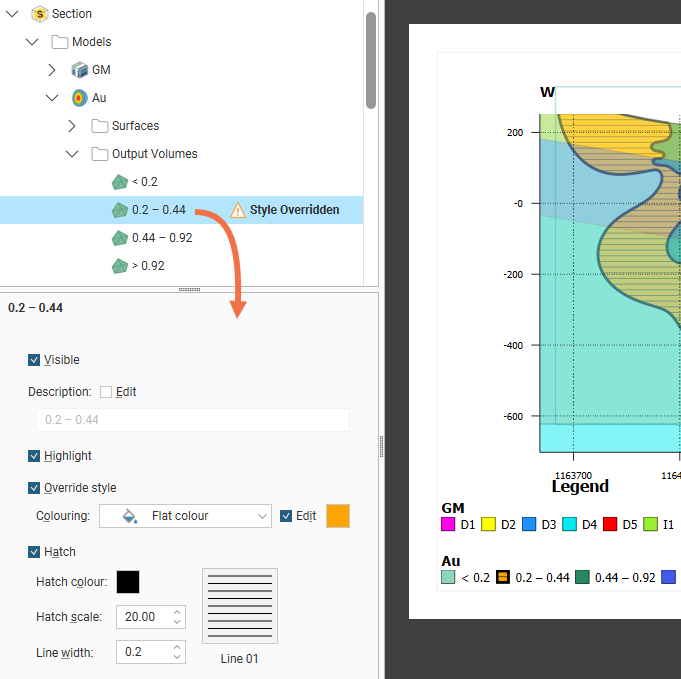Click the Line 01 hatch pattern preview

(x=240, y=606)
